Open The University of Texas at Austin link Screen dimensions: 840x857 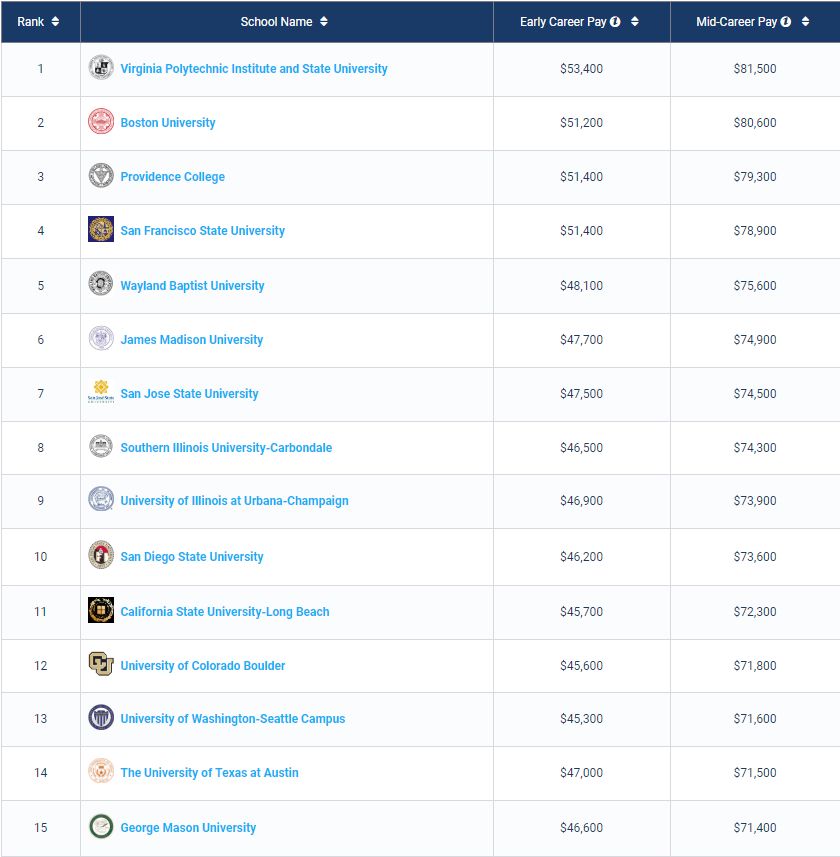pos(209,773)
